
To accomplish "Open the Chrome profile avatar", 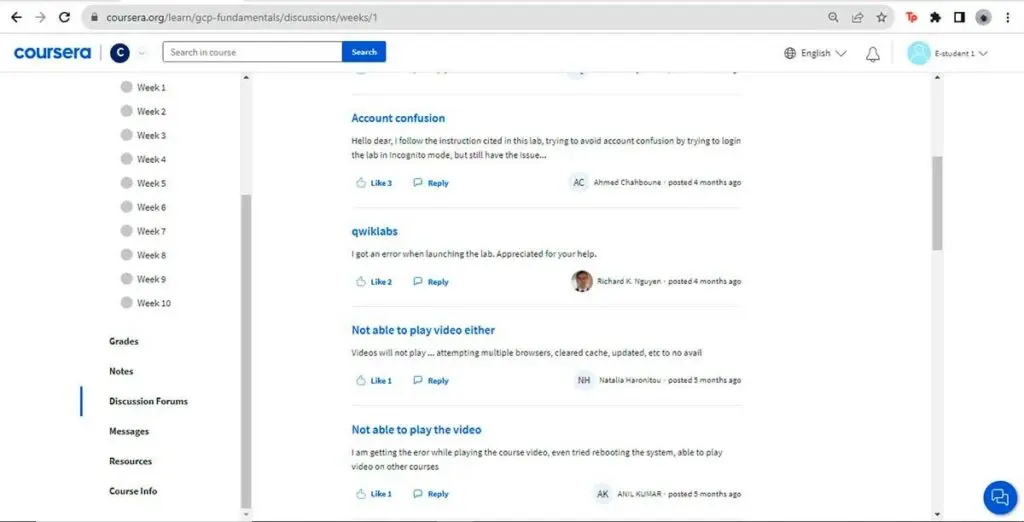I will point(984,18).
